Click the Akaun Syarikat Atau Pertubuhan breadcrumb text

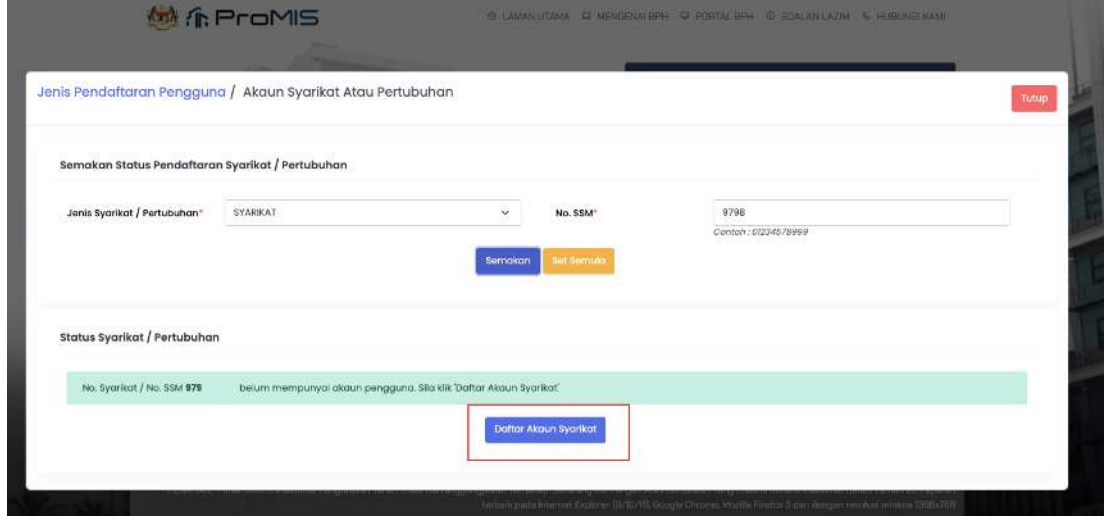click(x=348, y=92)
